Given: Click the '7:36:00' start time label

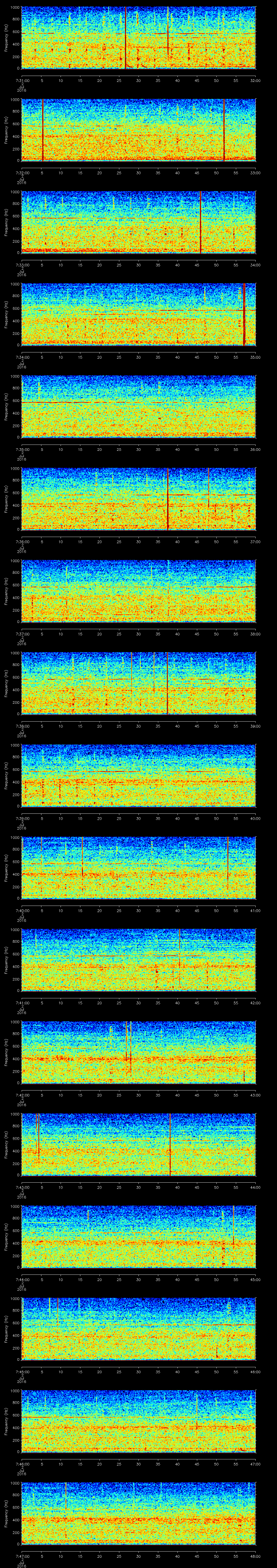Looking at the screenshot, I should [x=22, y=542].
